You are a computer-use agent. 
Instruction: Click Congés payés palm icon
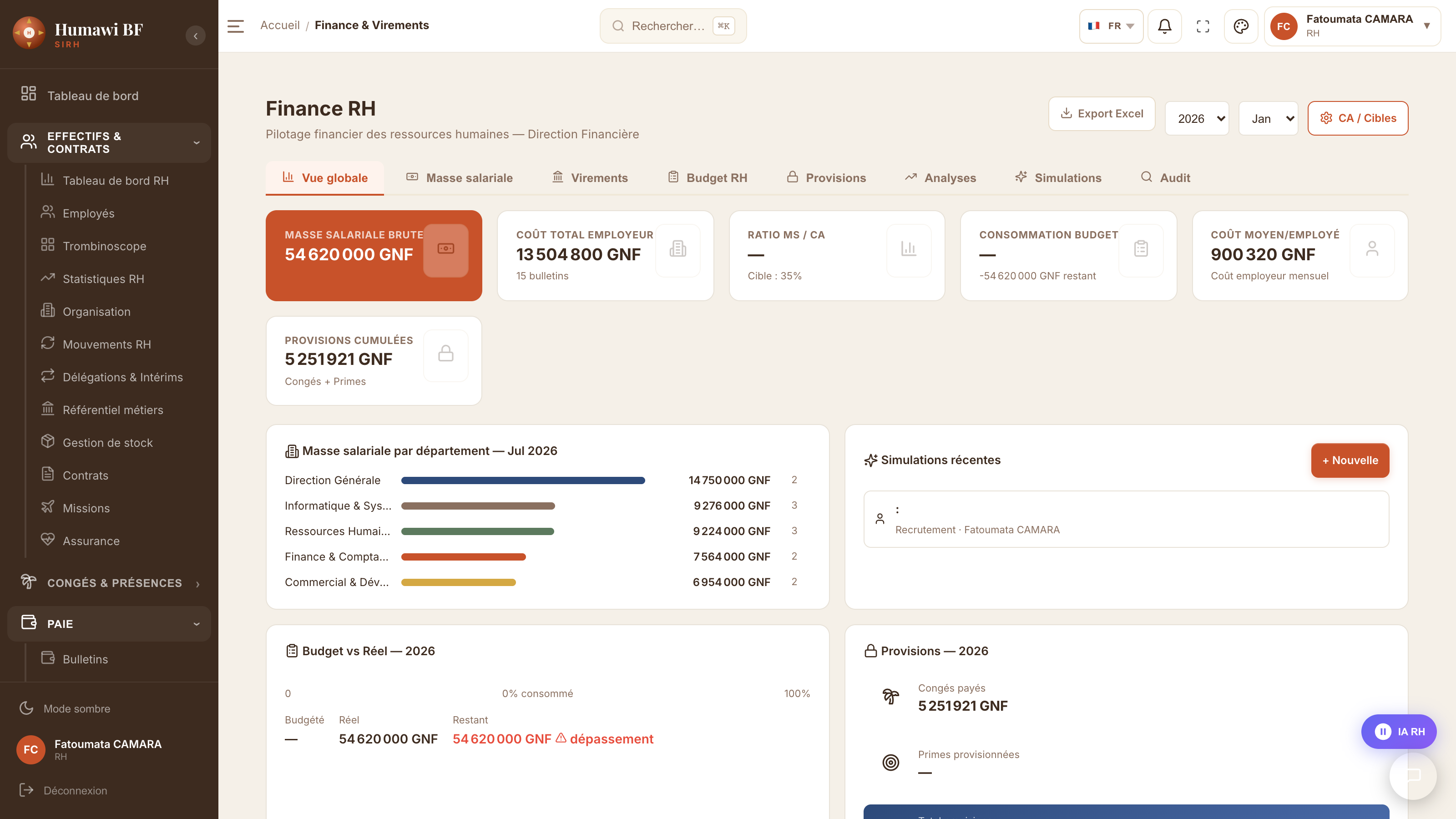[x=890, y=696]
